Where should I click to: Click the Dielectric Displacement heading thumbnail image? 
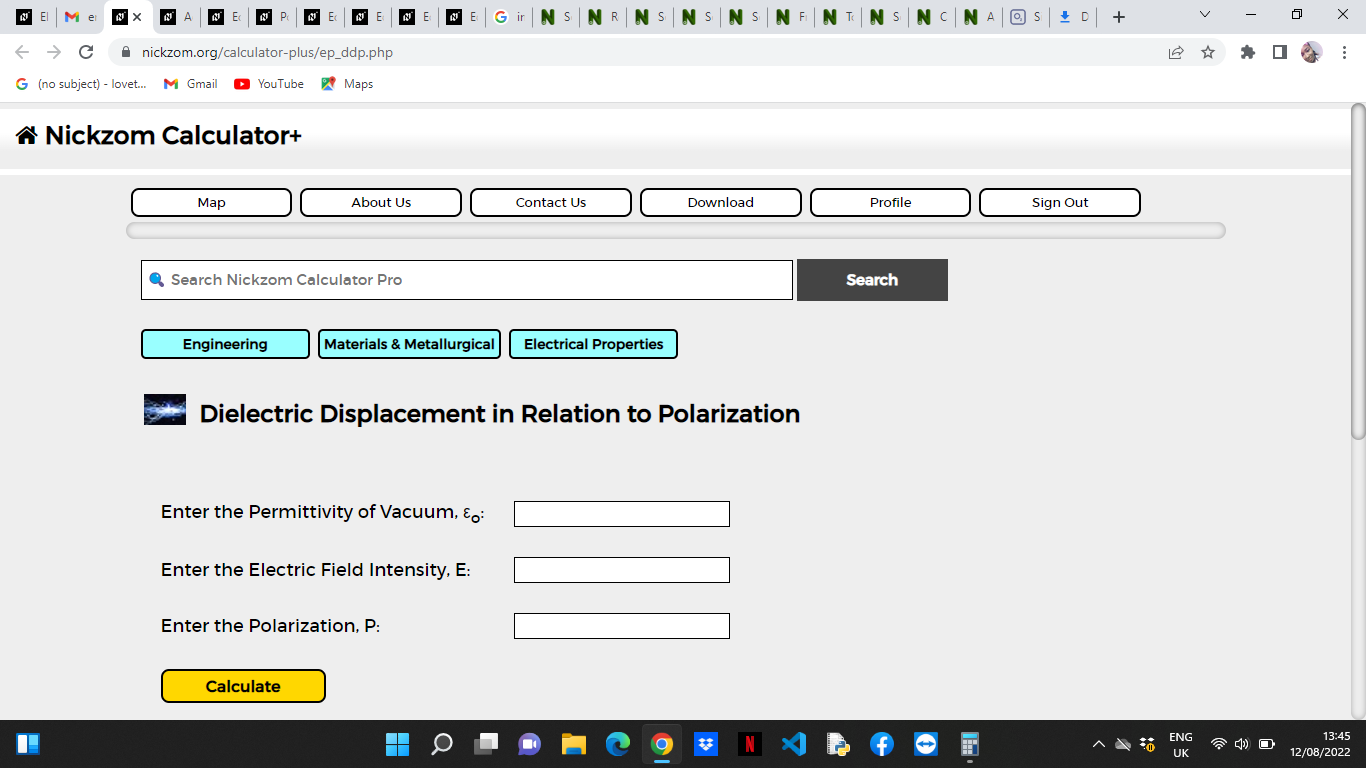165,410
